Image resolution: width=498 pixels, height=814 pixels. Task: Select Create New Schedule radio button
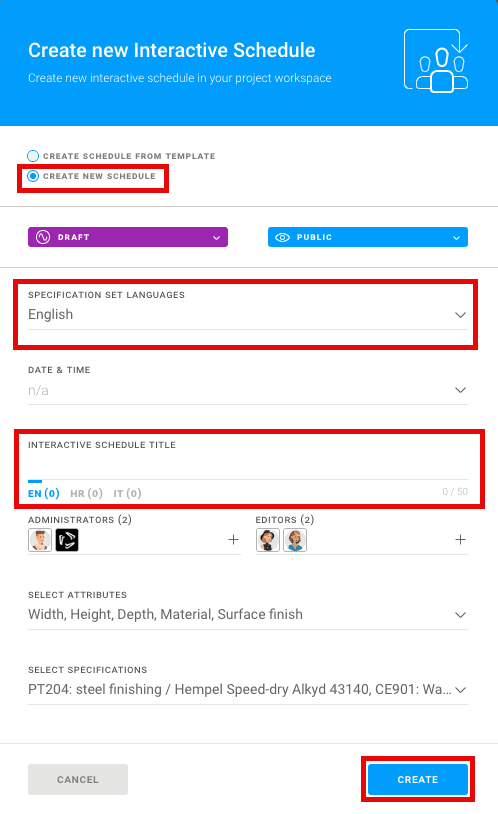[x=33, y=176]
